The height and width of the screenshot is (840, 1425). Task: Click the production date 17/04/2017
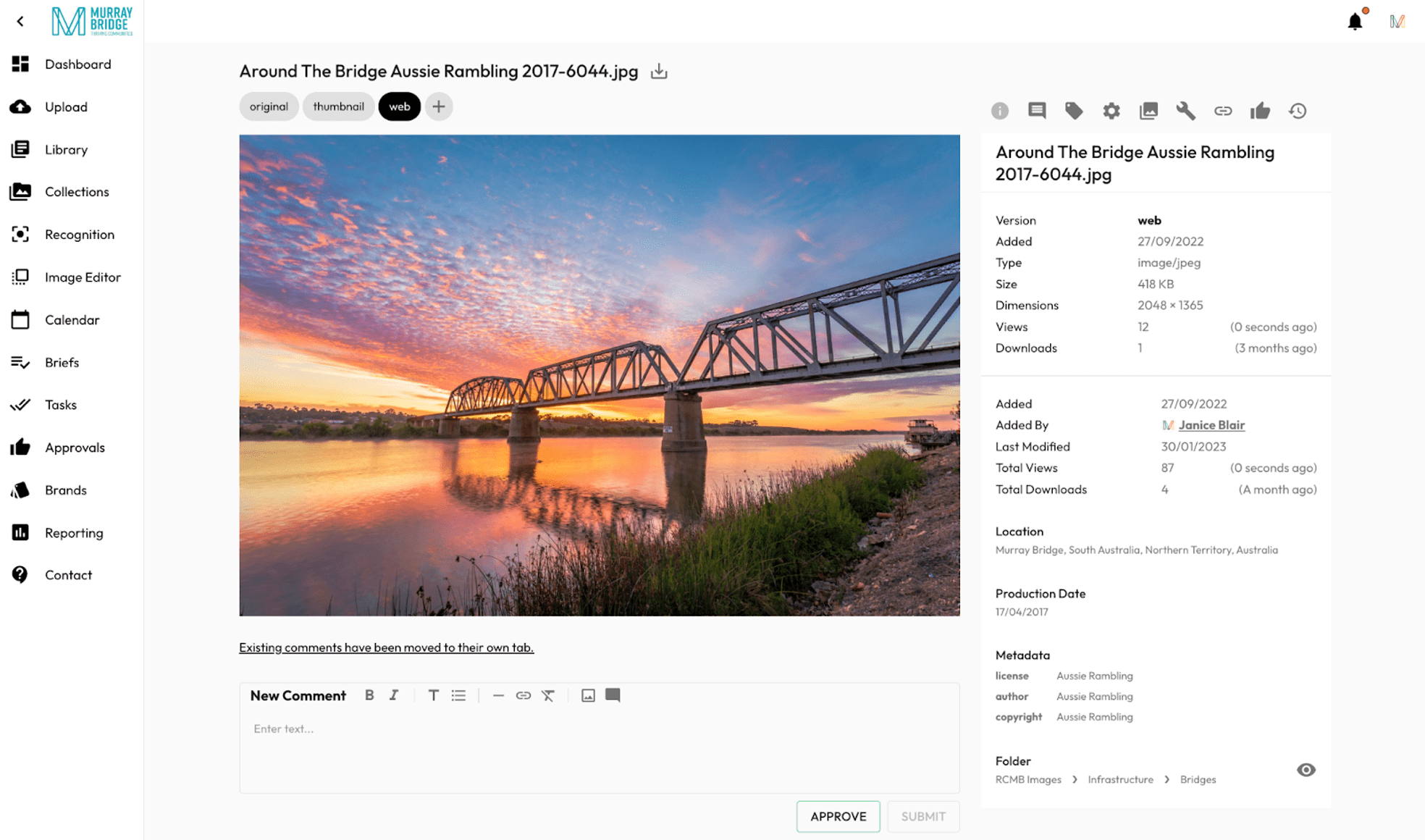[1022, 612]
